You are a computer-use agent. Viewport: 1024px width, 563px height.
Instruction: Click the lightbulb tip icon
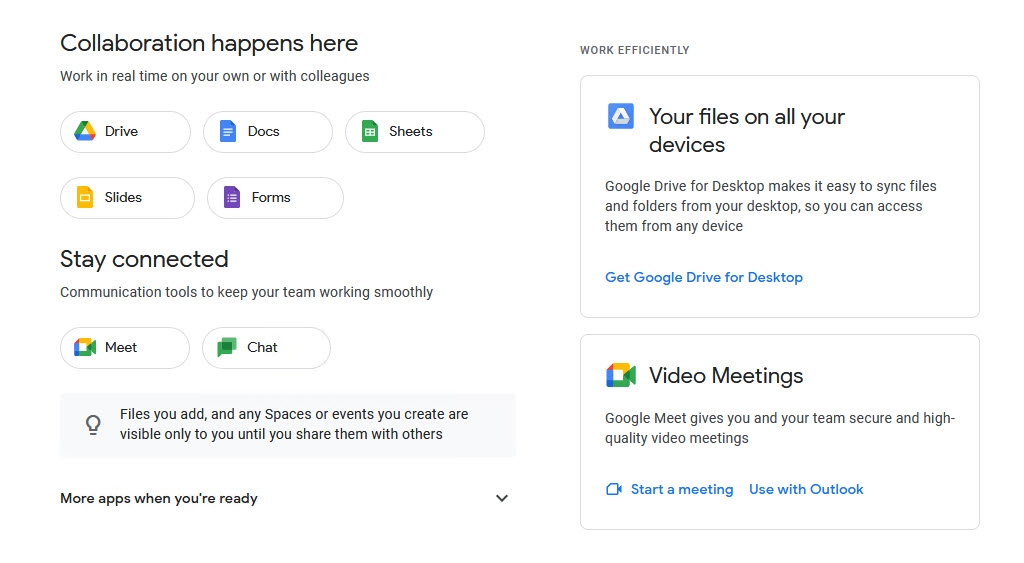tap(93, 425)
